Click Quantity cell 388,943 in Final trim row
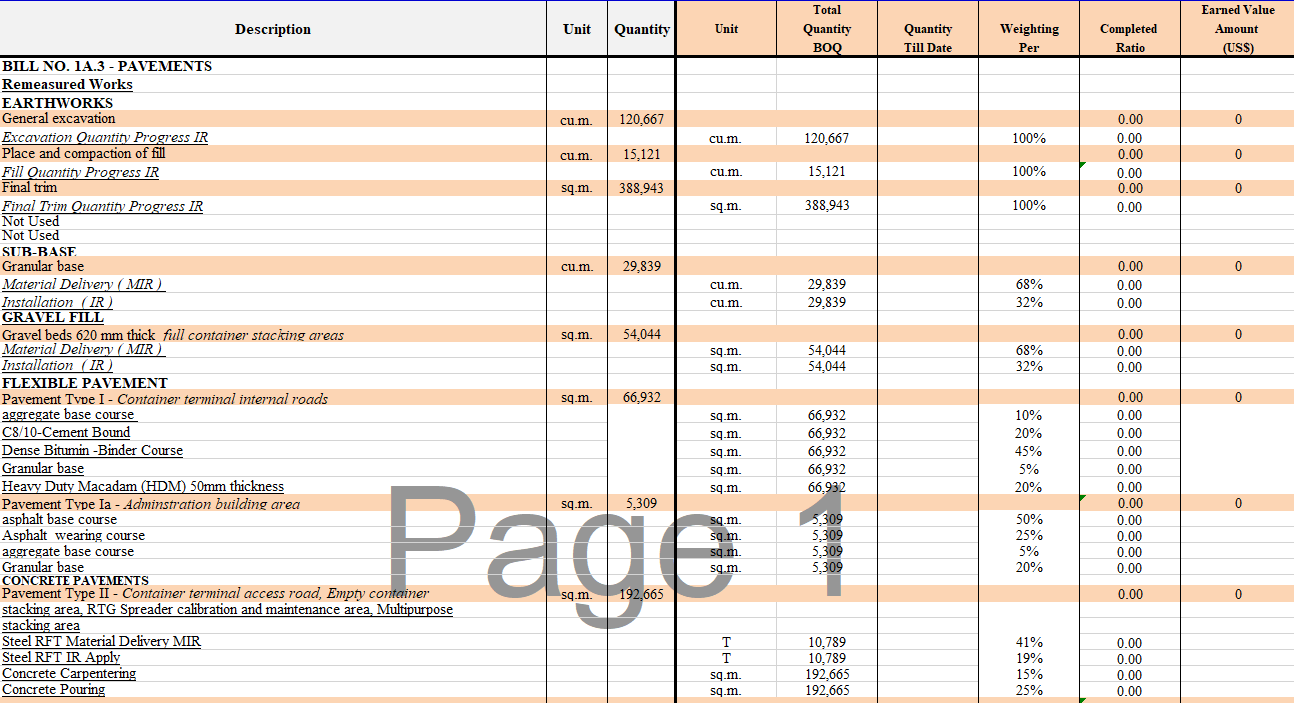The width and height of the screenshot is (1294, 703). 641,188
